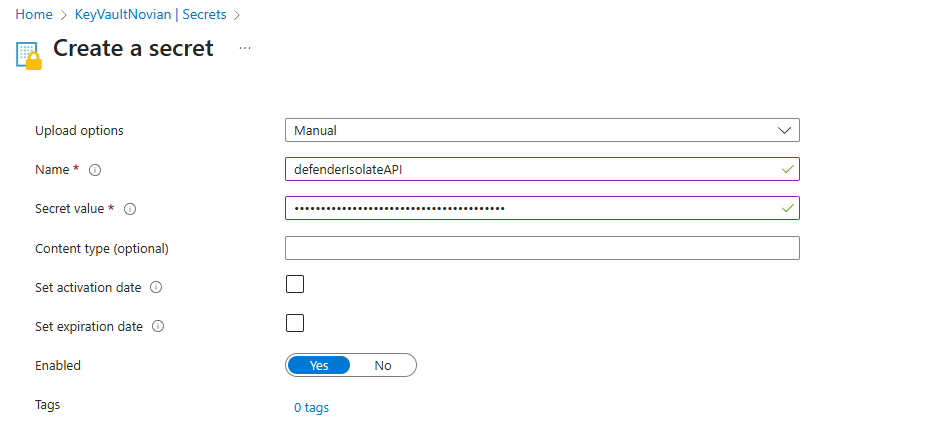The width and height of the screenshot is (925, 435).
Task: Click the Name field containing defenderIsolateAPI
Action: point(542,169)
